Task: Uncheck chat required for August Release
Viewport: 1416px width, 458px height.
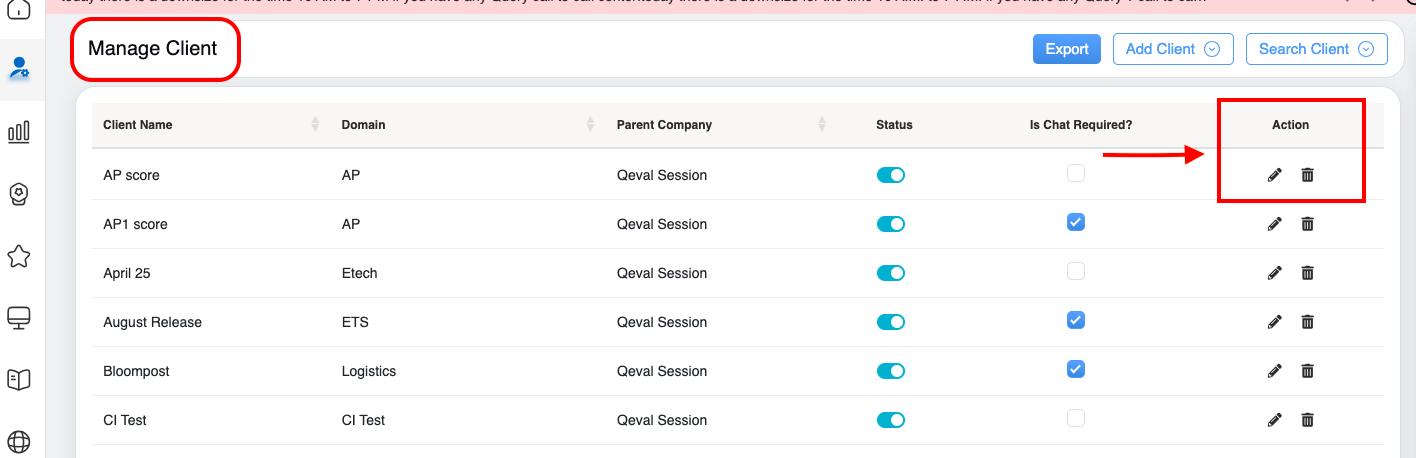Action: tap(1075, 320)
